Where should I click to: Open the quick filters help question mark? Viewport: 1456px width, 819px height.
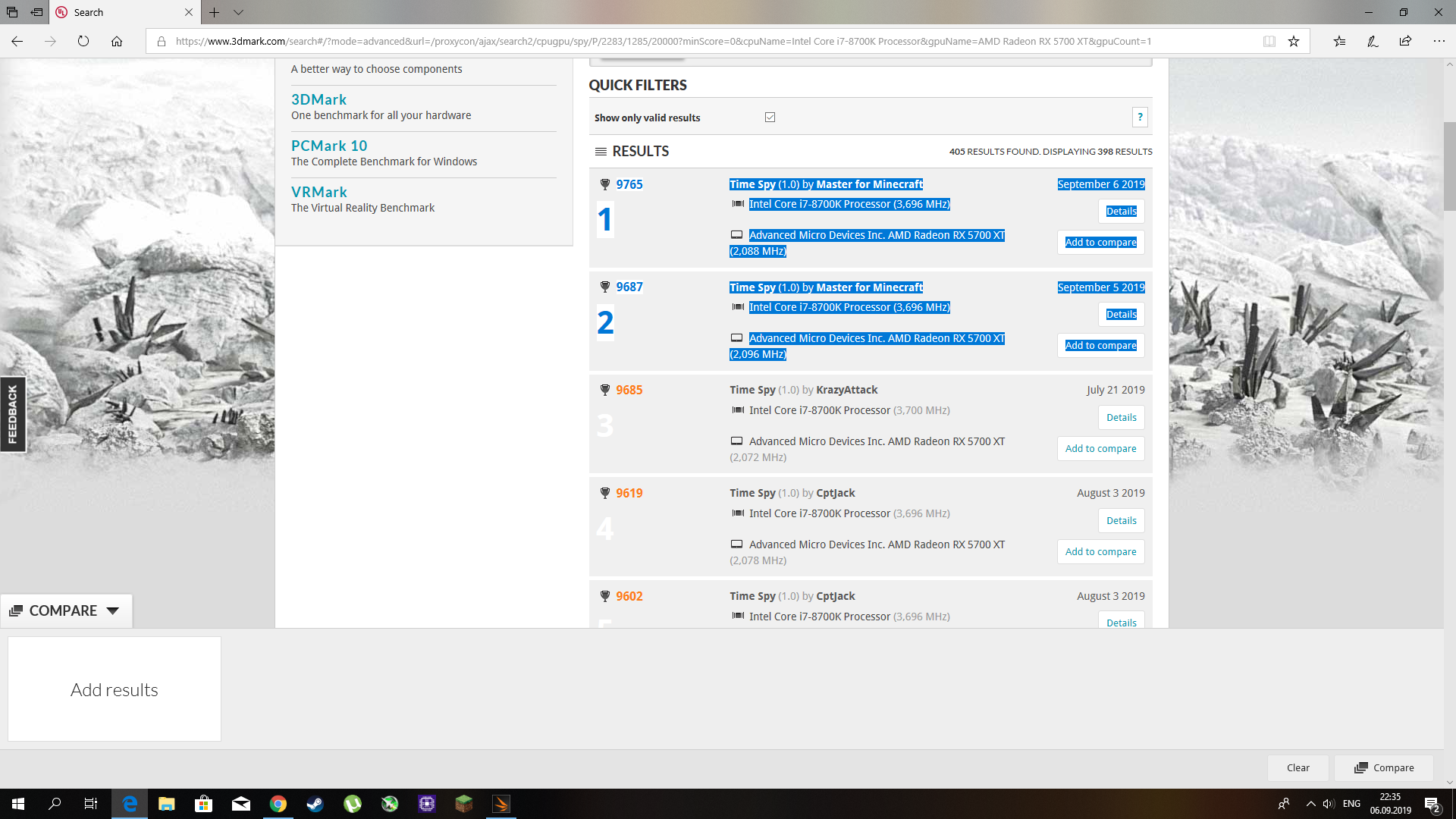[1140, 117]
